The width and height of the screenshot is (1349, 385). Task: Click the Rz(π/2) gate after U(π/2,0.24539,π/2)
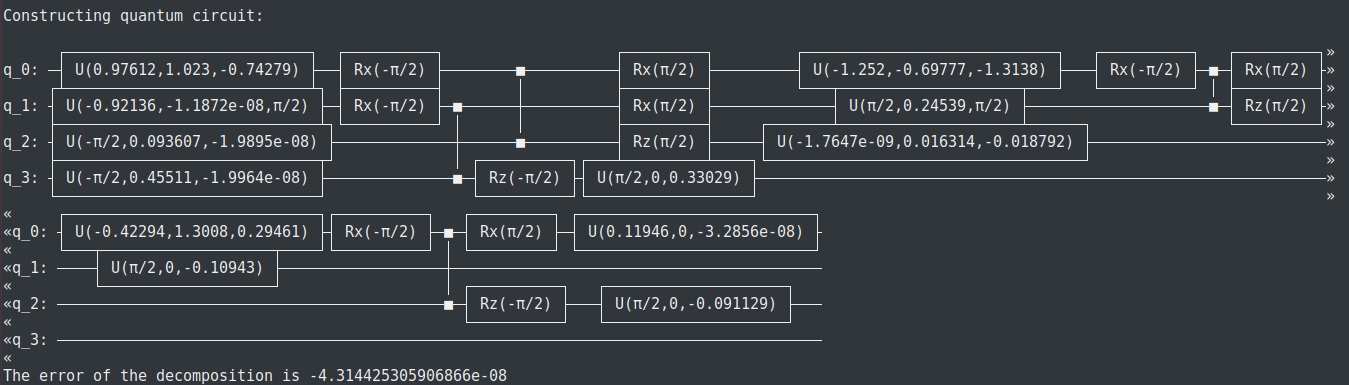pos(1276,106)
